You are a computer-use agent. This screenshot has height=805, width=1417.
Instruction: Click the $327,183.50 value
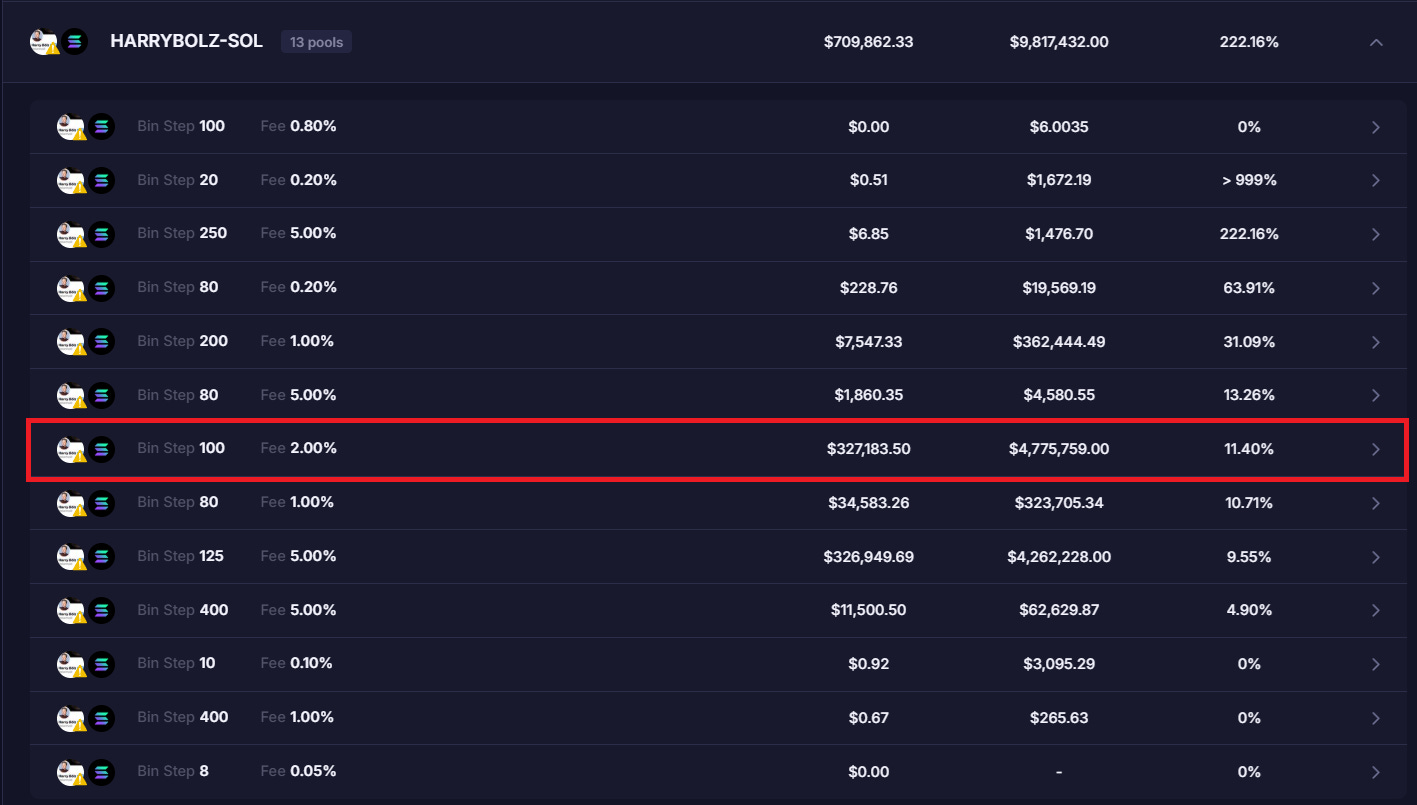point(868,449)
